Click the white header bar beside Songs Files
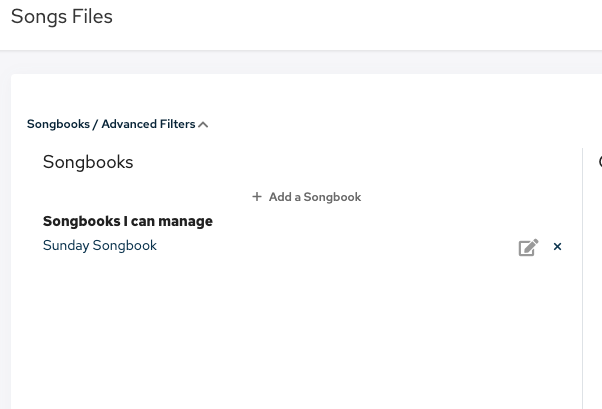This screenshot has width=602, height=409. pos(350,20)
